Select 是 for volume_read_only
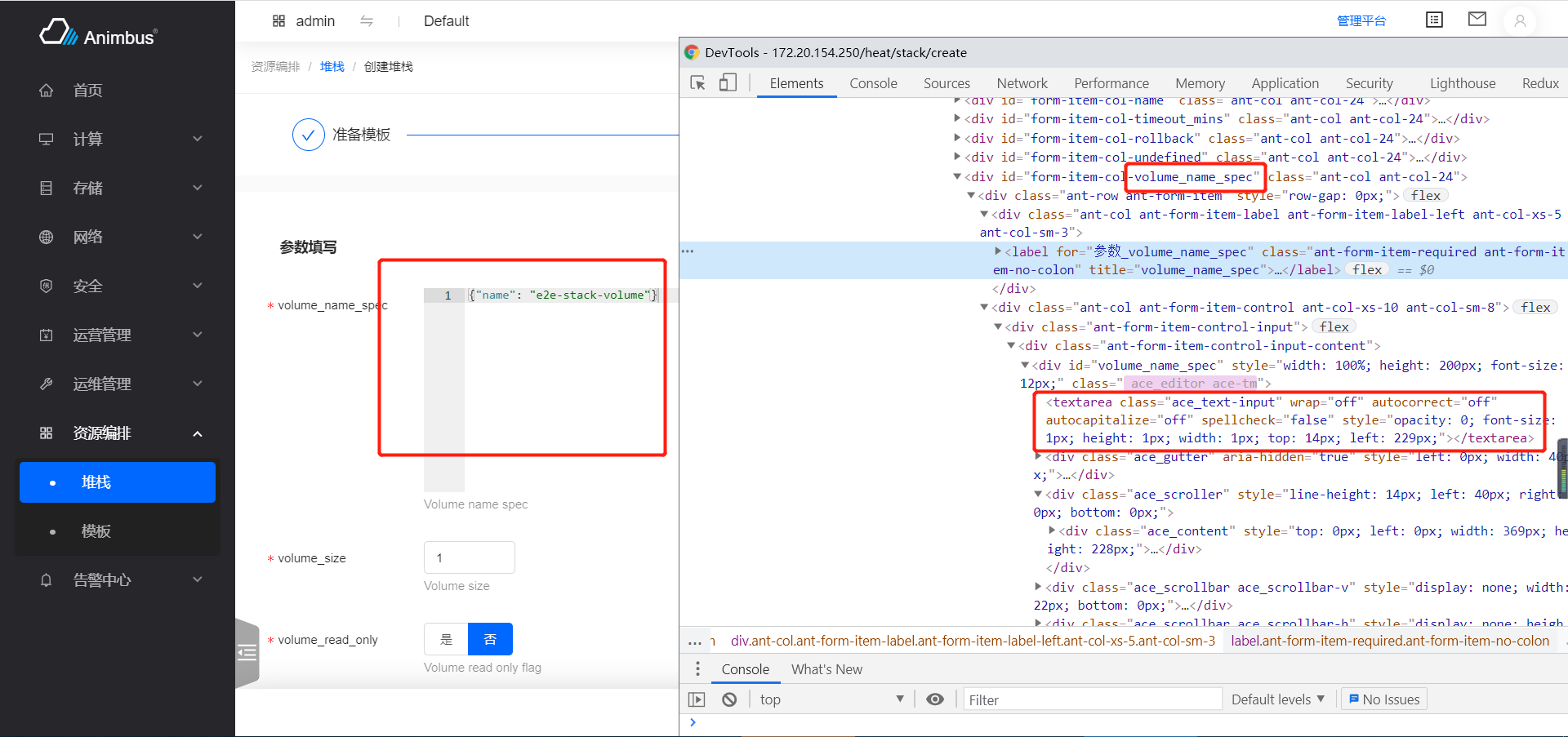Image resolution: width=1568 pixels, height=737 pixels. click(446, 639)
